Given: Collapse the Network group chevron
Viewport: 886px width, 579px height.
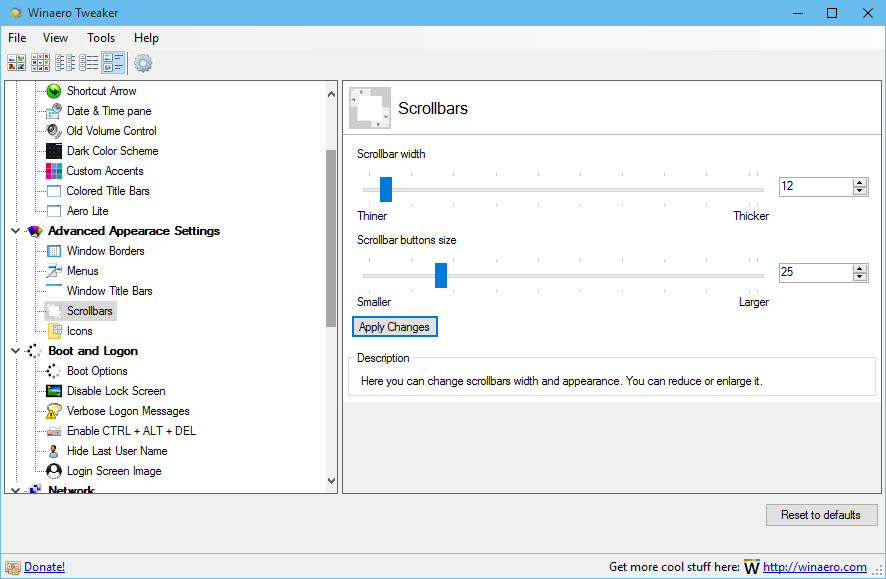Looking at the screenshot, I should click(x=15, y=490).
